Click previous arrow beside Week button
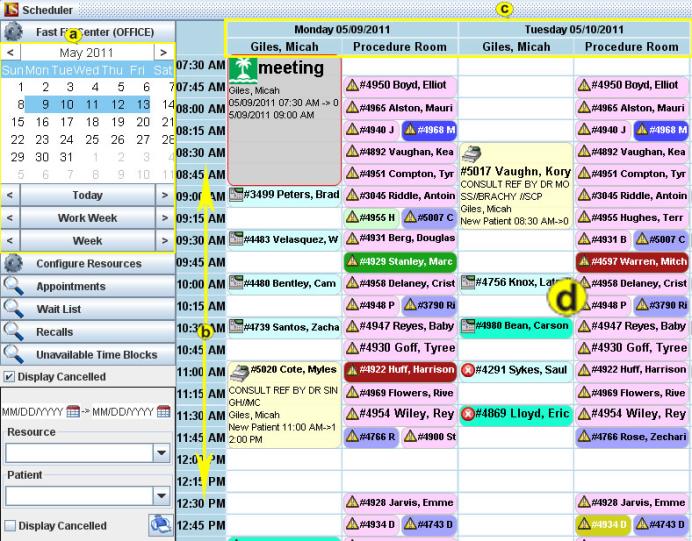 click(x=10, y=240)
